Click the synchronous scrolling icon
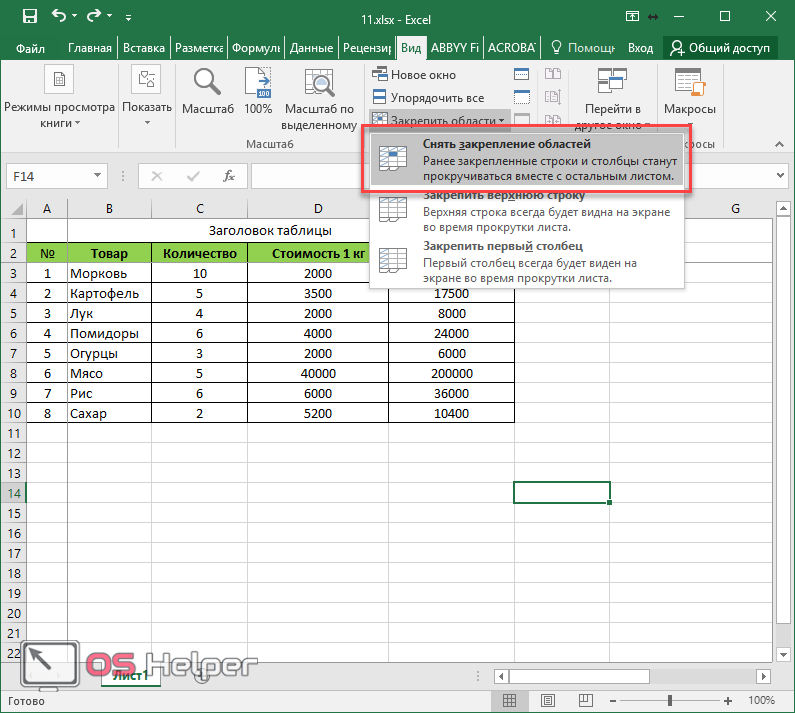This screenshot has width=795, height=713. [553, 96]
